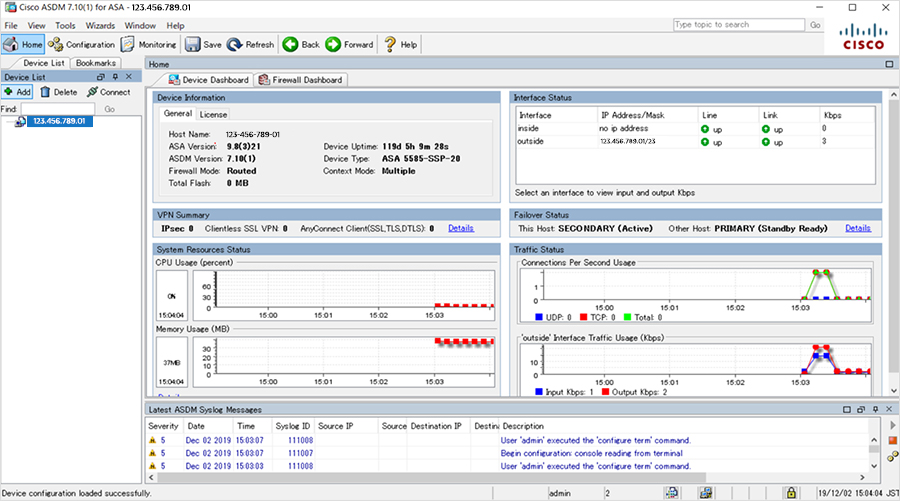Float the Device List panel
The width and height of the screenshot is (900, 501).
[101, 76]
